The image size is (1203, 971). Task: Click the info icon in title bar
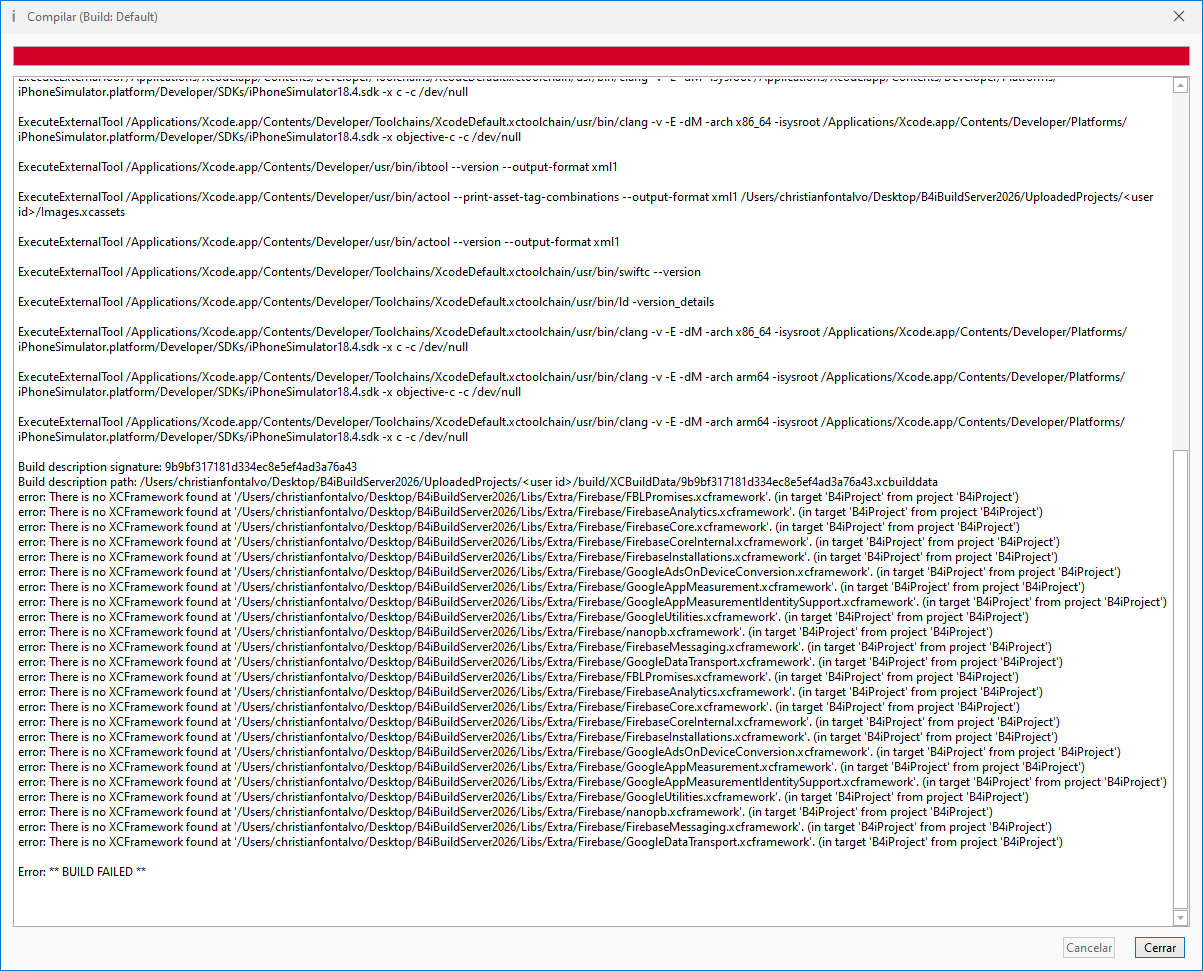(x=13, y=17)
